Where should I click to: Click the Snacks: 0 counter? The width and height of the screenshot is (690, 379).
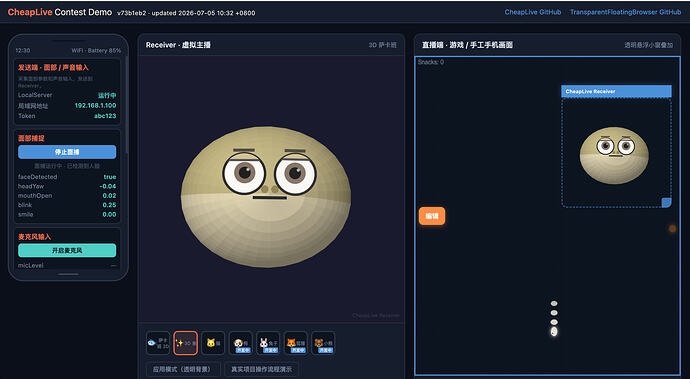(x=431, y=62)
